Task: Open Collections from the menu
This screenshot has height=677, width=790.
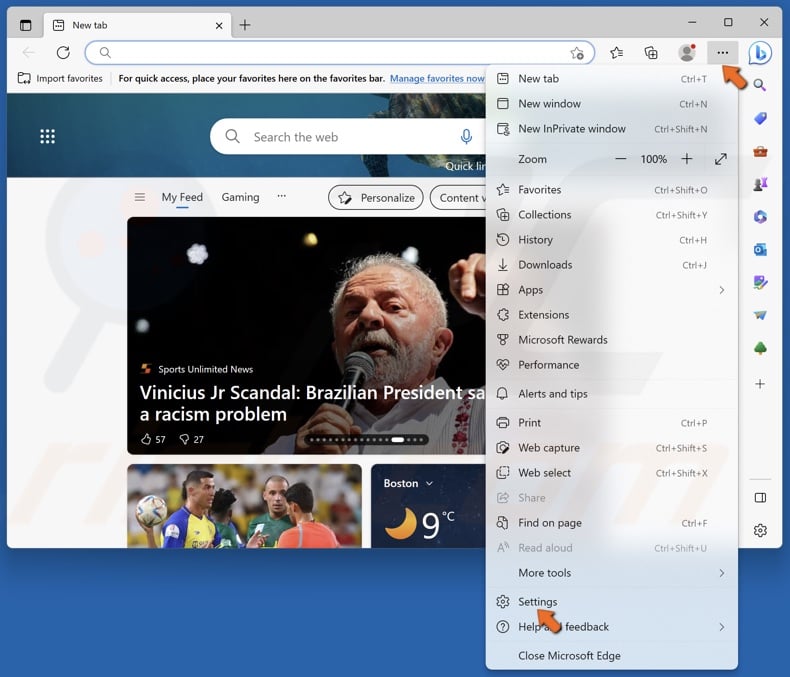Action: [x=612, y=215]
